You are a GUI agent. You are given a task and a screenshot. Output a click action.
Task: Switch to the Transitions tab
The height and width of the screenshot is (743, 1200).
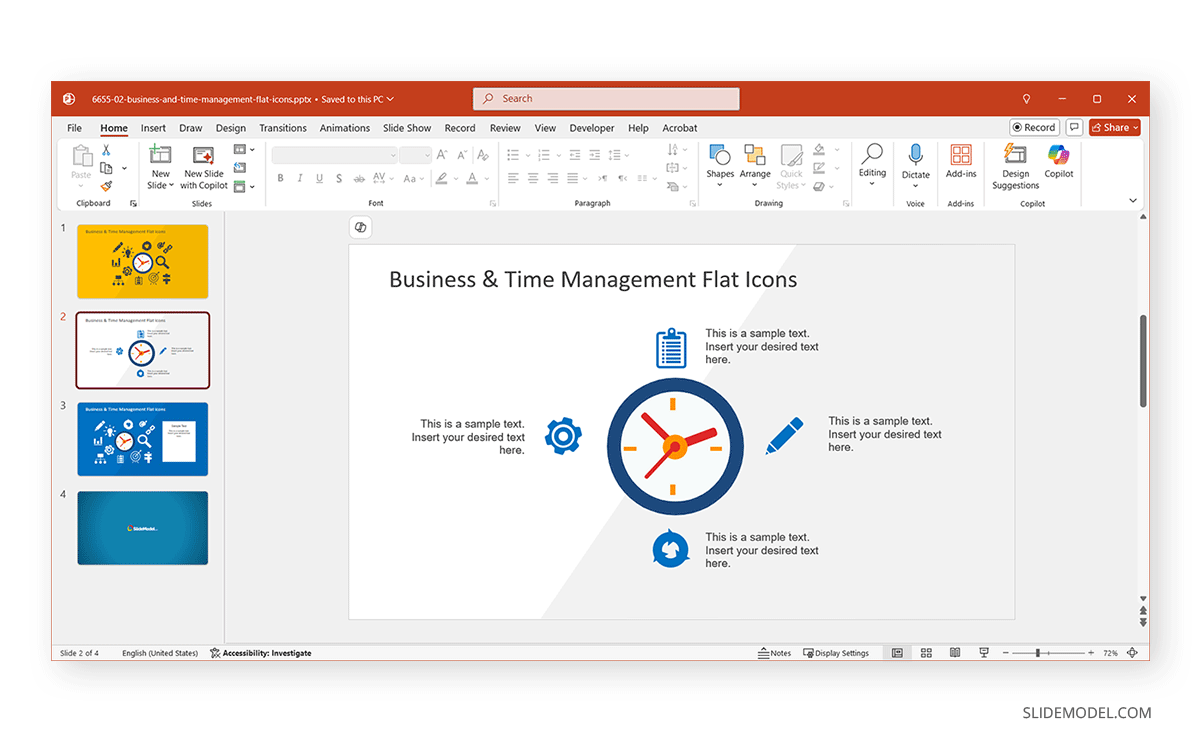click(x=283, y=128)
